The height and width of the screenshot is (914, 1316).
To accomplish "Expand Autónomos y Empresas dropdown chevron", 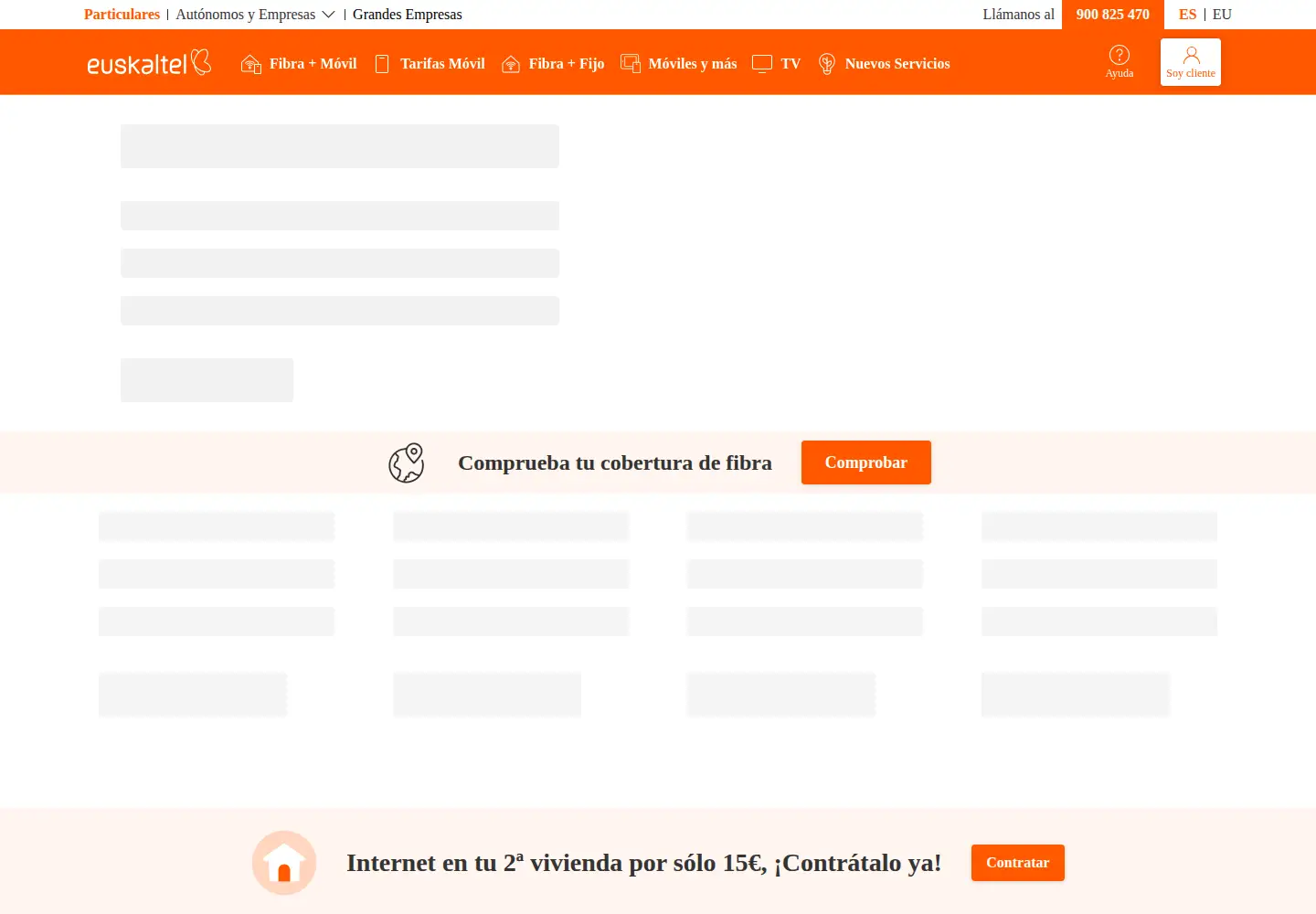I will tap(329, 15).
